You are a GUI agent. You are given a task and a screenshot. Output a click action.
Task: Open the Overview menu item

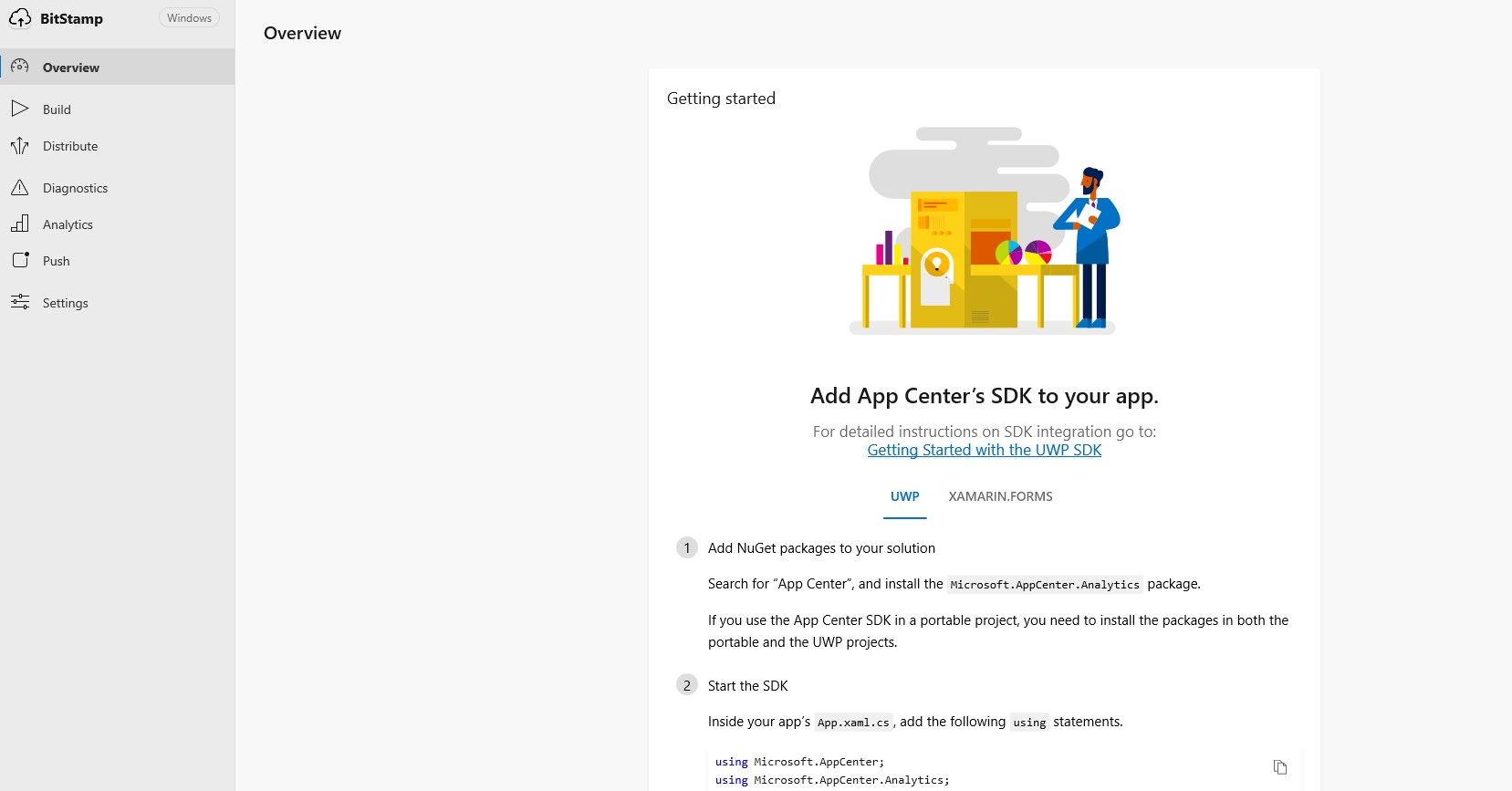coord(117,67)
